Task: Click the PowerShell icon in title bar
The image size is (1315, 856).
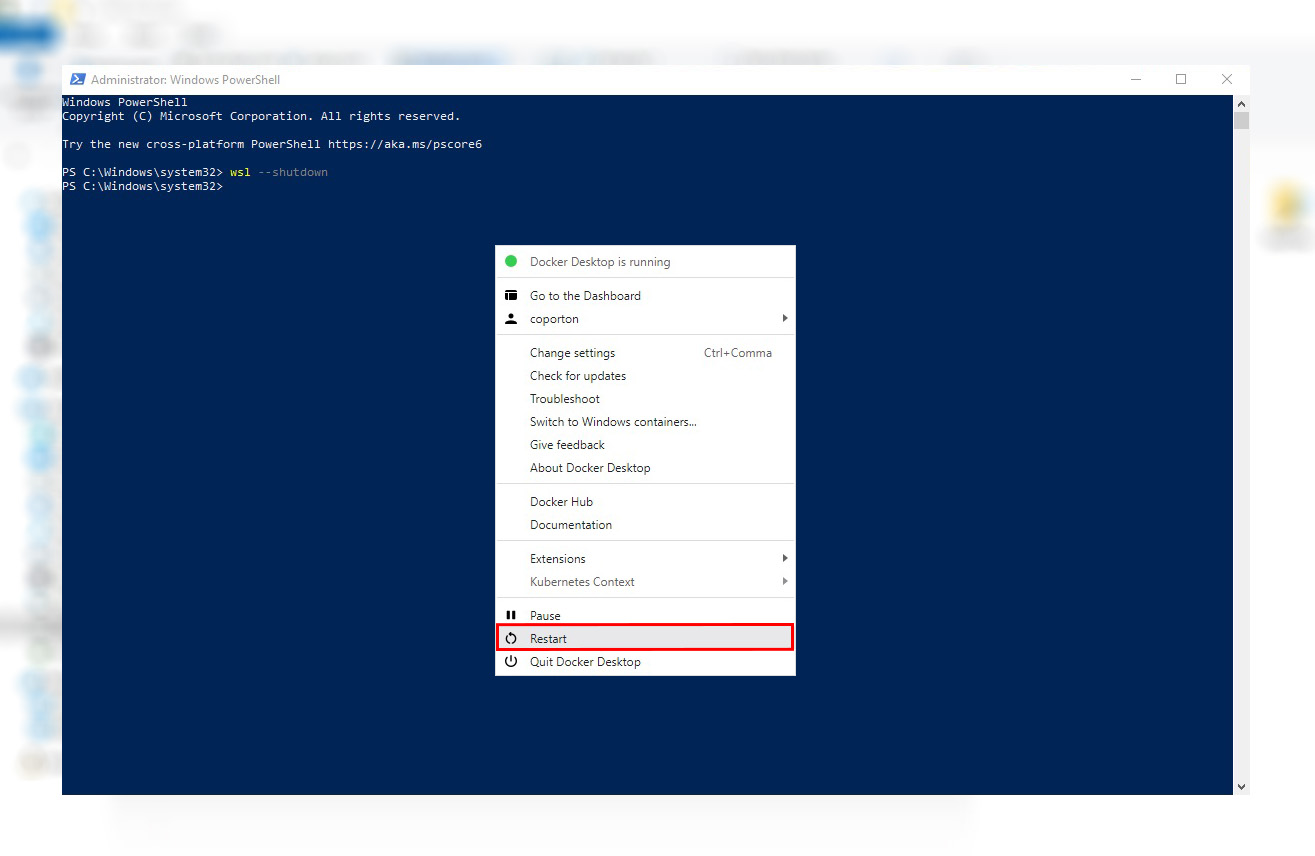Action: point(77,79)
